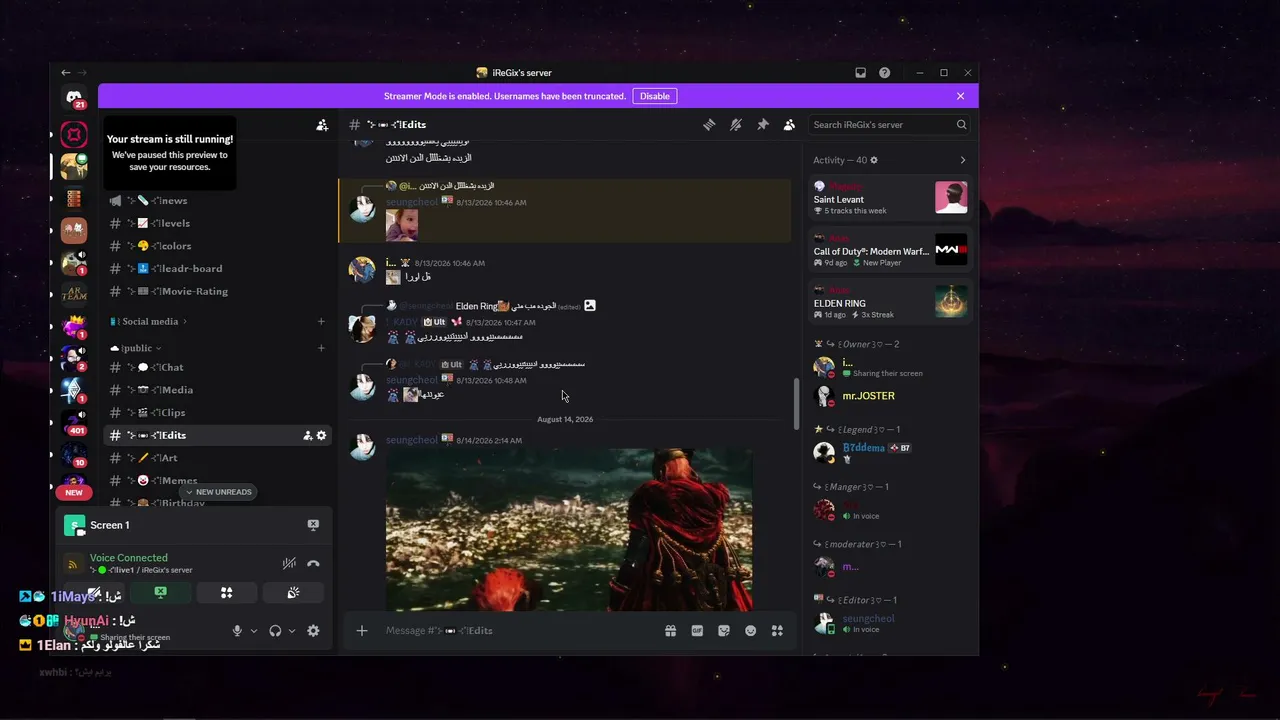Show pinned messages in Edits channel
Viewport: 1280px width, 720px height.
point(763,125)
